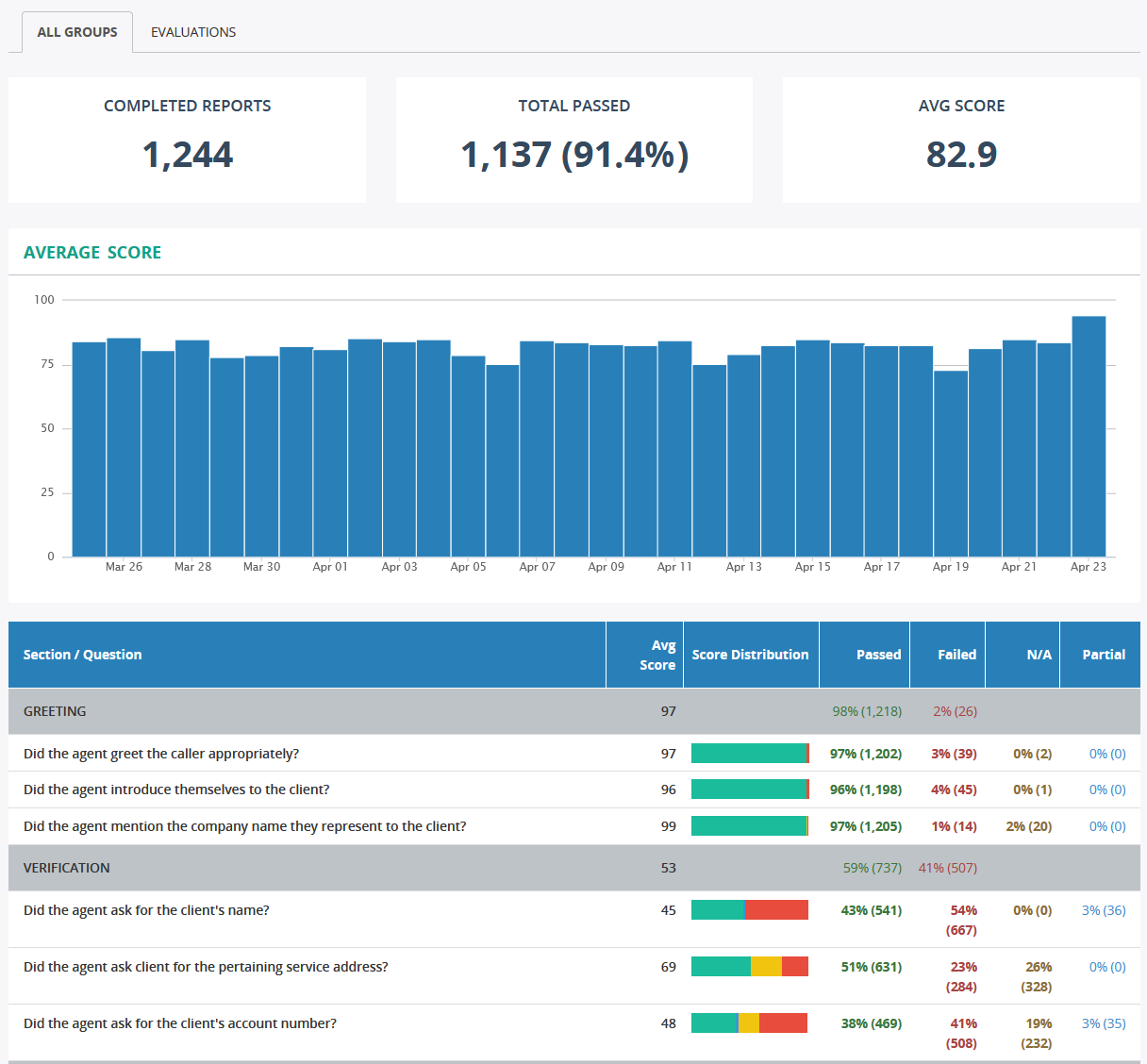1147x1064 pixels.
Task: Open the Total Passed summary card
Action: click(x=573, y=140)
